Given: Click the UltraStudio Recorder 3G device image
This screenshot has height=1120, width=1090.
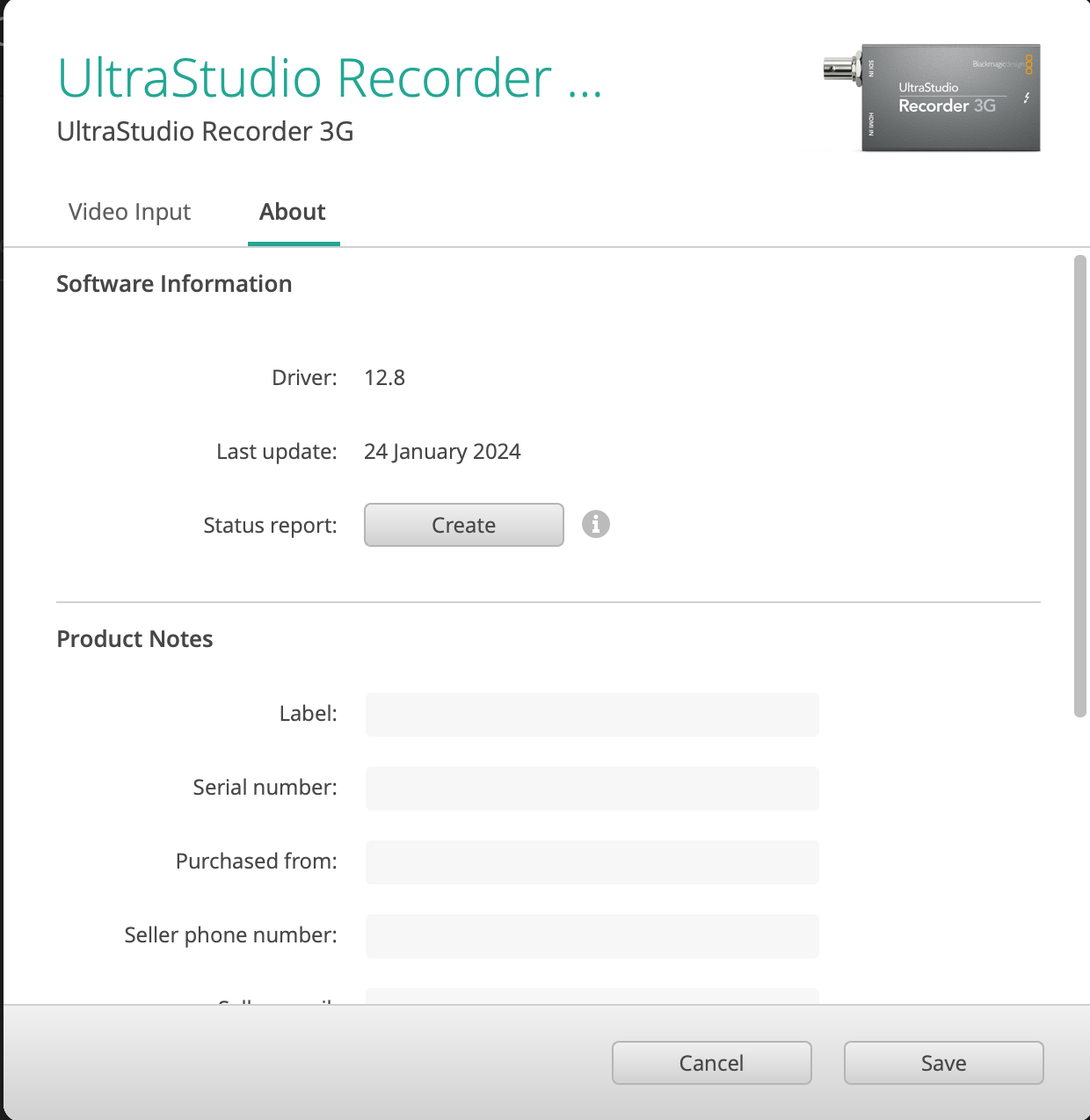Looking at the screenshot, I should (932, 98).
